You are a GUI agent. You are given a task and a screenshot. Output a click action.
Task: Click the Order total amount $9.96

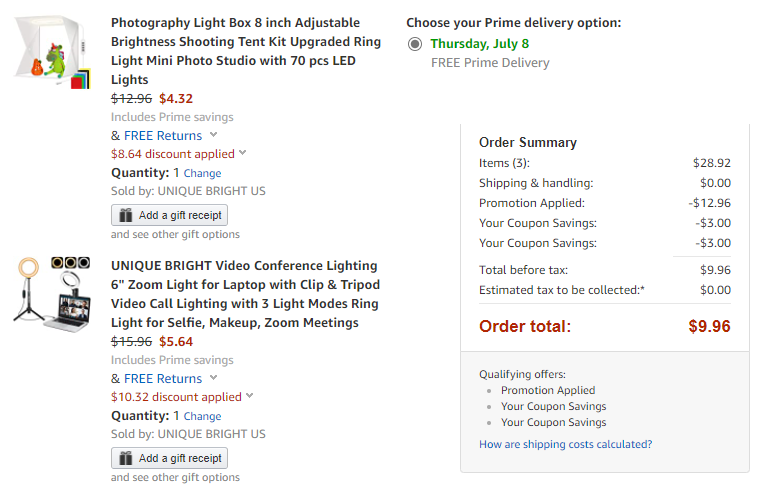click(709, 326)
